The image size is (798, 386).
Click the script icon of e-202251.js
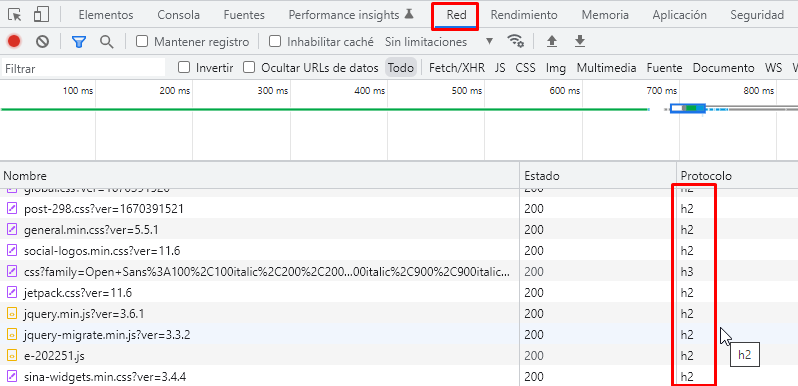tap(12, 355)
